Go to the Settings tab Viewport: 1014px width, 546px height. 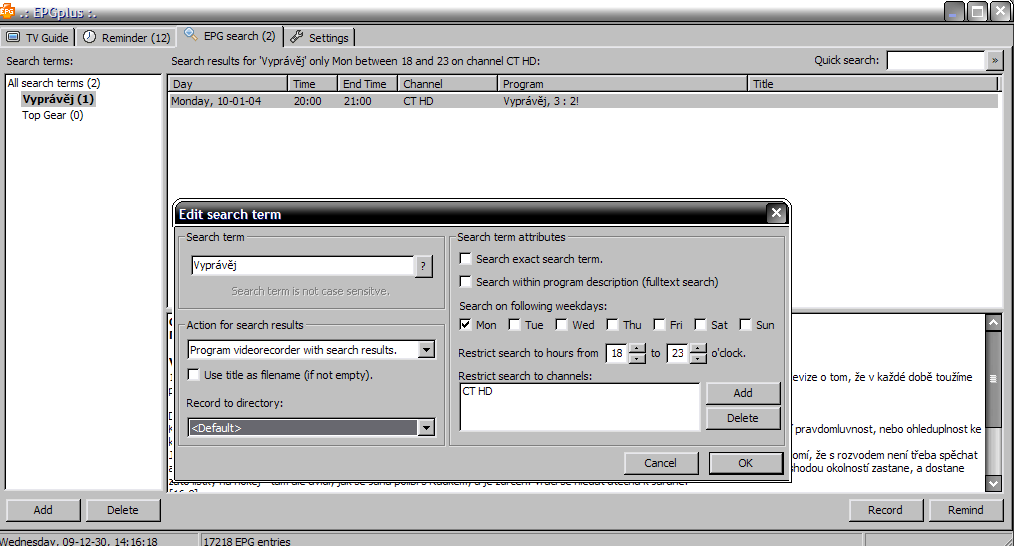click(319, 38)
